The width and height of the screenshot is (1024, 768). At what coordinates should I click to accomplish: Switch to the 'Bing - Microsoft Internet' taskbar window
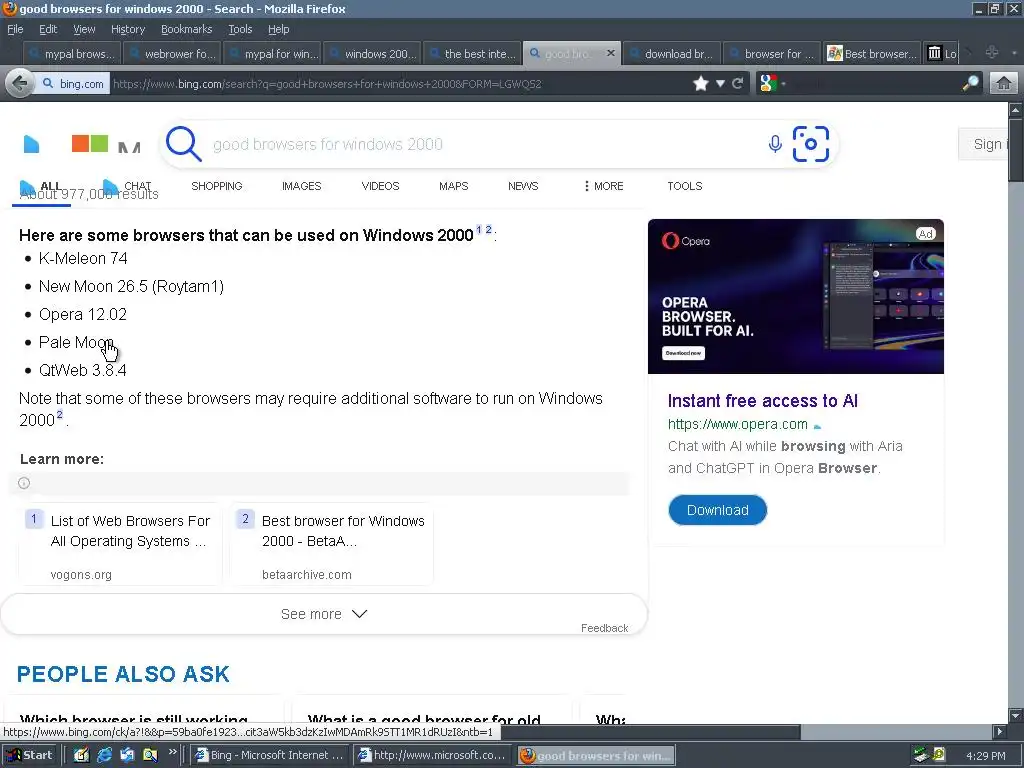click(x=270, y=755)
